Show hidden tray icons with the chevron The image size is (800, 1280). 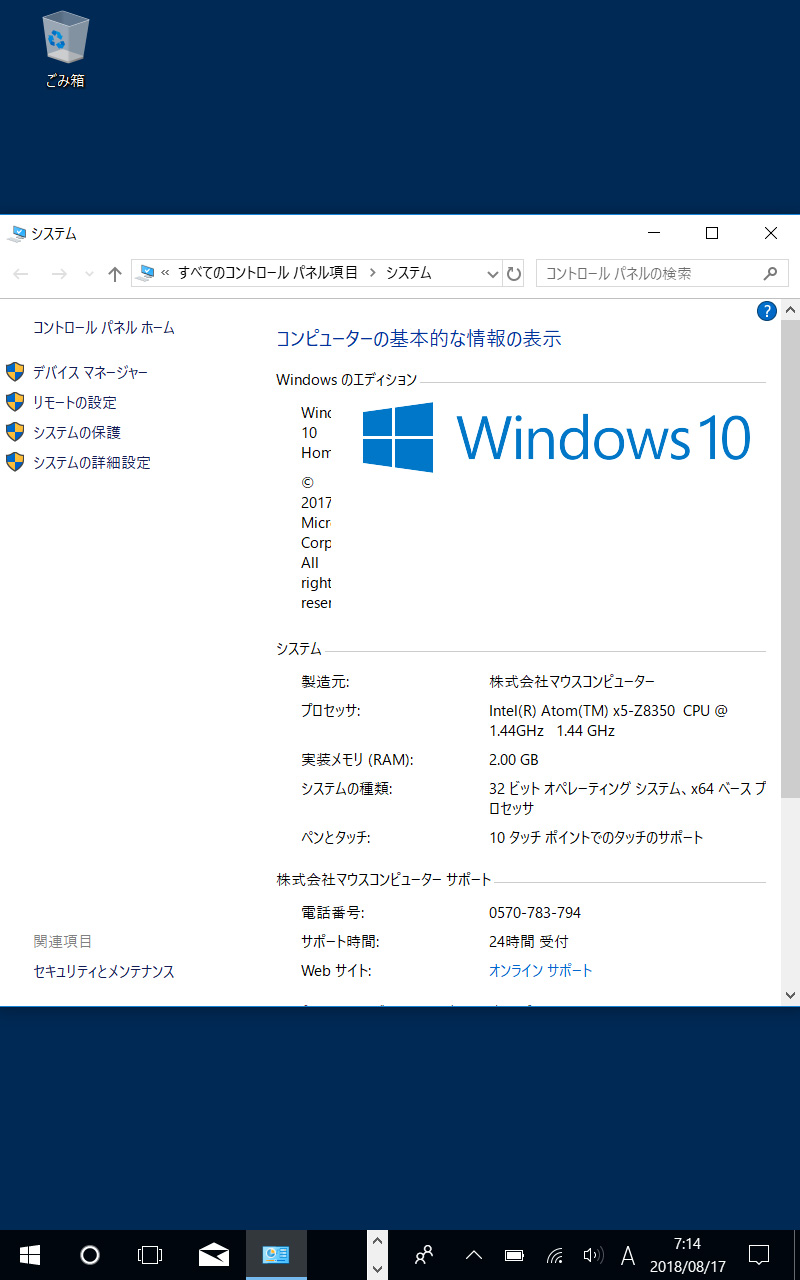pos(473,1254)
